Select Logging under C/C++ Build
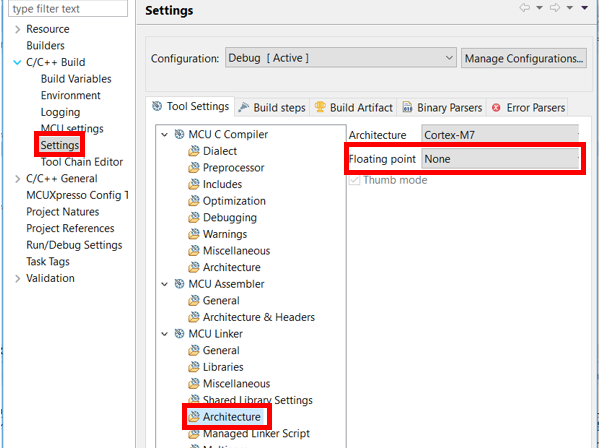Screen dimensions: 601x448 pos(61,112)
